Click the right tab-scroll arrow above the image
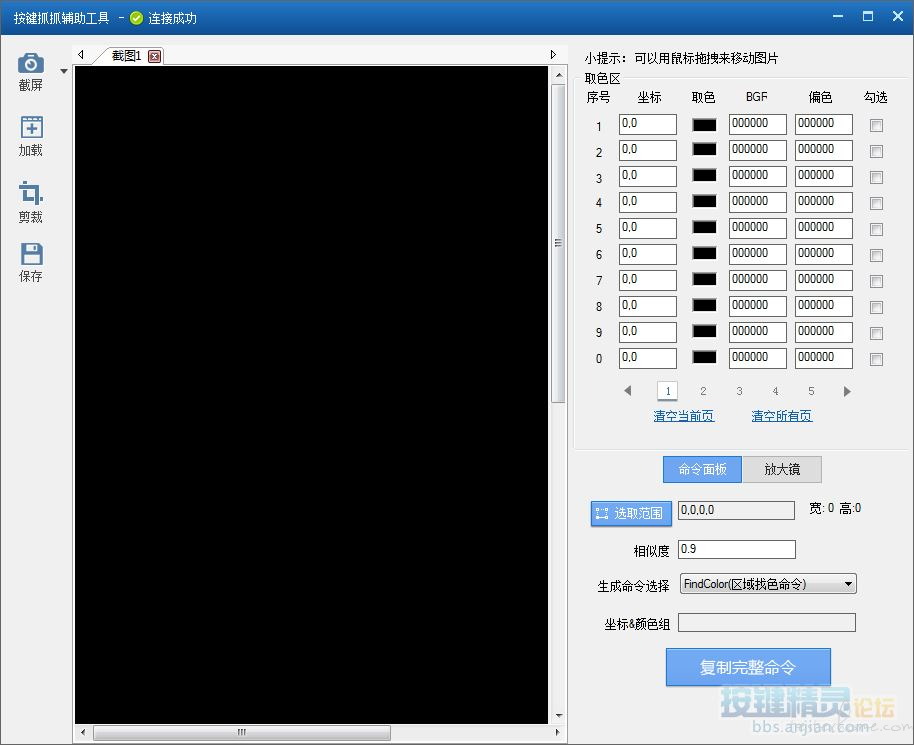The height and width of the screenshot is (745, 914). click(x=553, y=55)
